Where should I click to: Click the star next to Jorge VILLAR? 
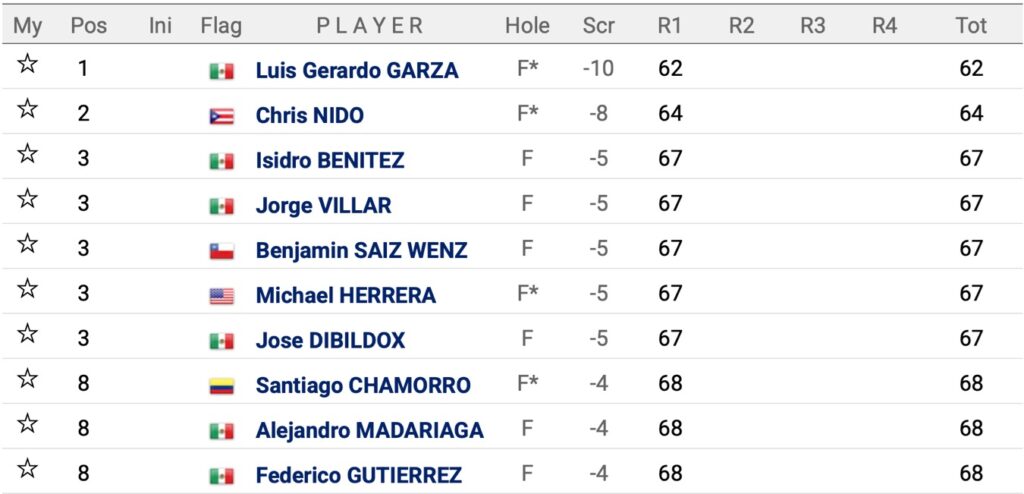(x=27, y=199)
